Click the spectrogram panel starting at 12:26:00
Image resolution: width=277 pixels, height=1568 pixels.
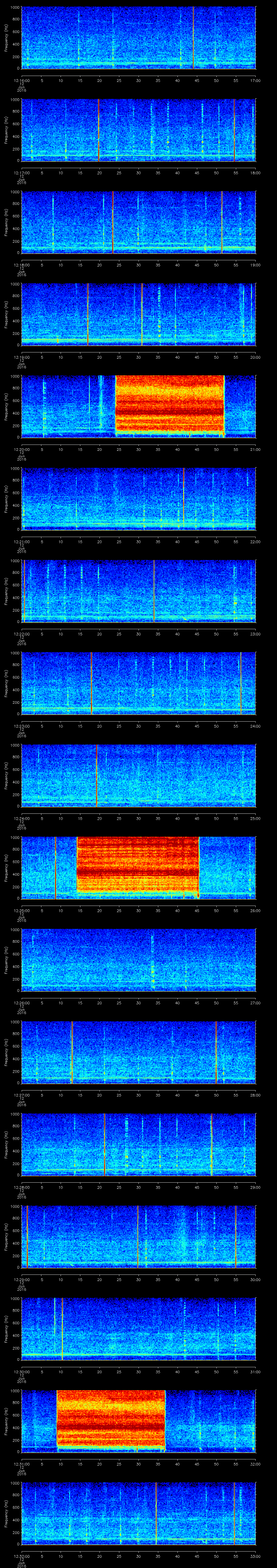[138, 959]
